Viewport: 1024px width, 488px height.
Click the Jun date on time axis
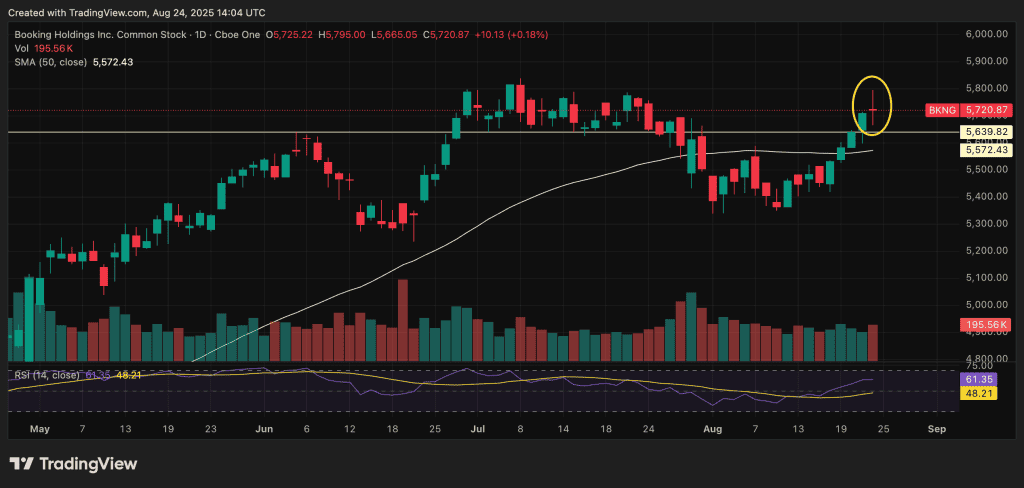[x=263, y=429]
